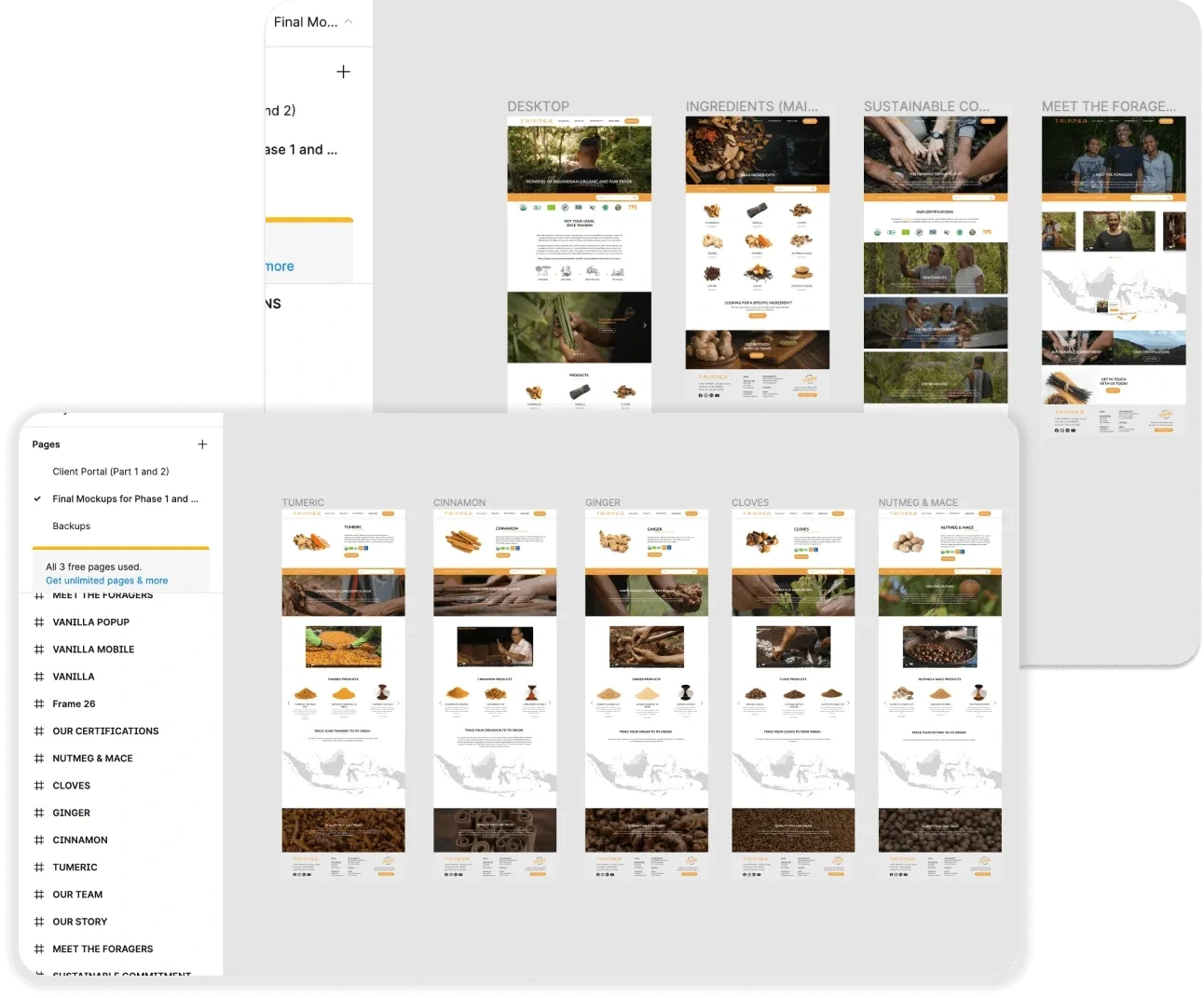Select the MEET THE FORAGE... frame label

click(x=1109, y=106)
